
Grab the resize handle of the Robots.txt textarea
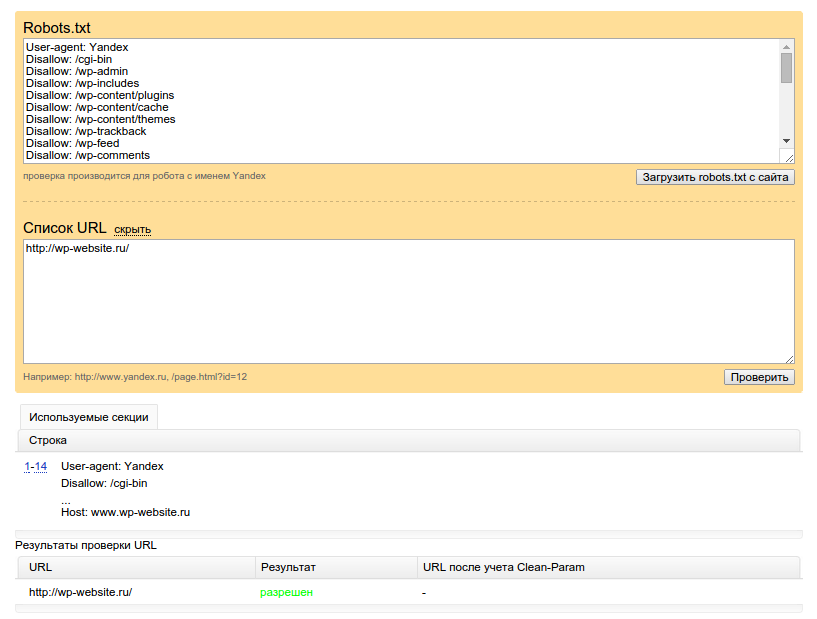coord(788,157)
